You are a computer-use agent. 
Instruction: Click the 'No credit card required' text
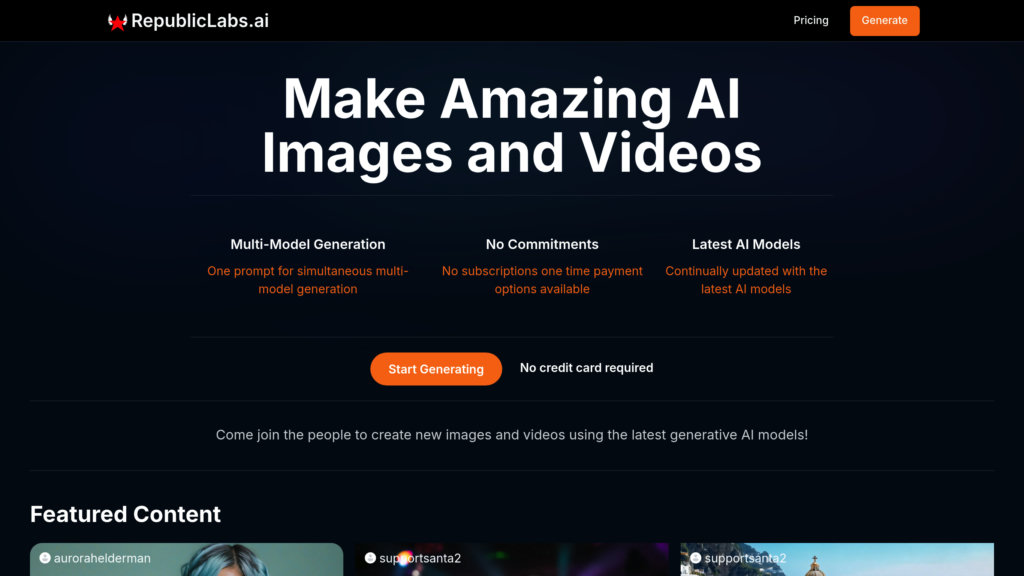[x=586, y=368]
